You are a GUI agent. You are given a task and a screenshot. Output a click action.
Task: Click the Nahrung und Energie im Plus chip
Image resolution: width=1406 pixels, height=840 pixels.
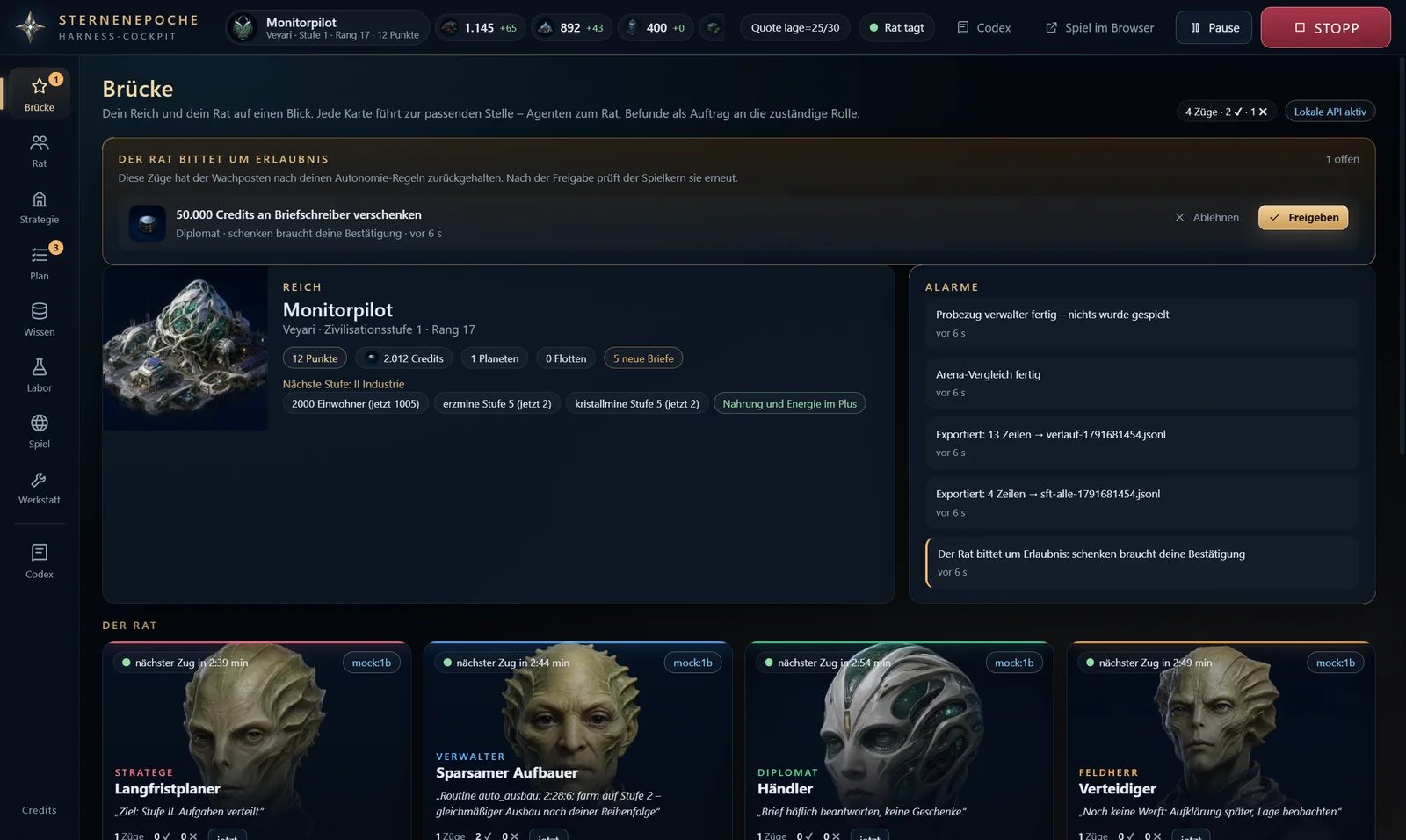[789, 404]
